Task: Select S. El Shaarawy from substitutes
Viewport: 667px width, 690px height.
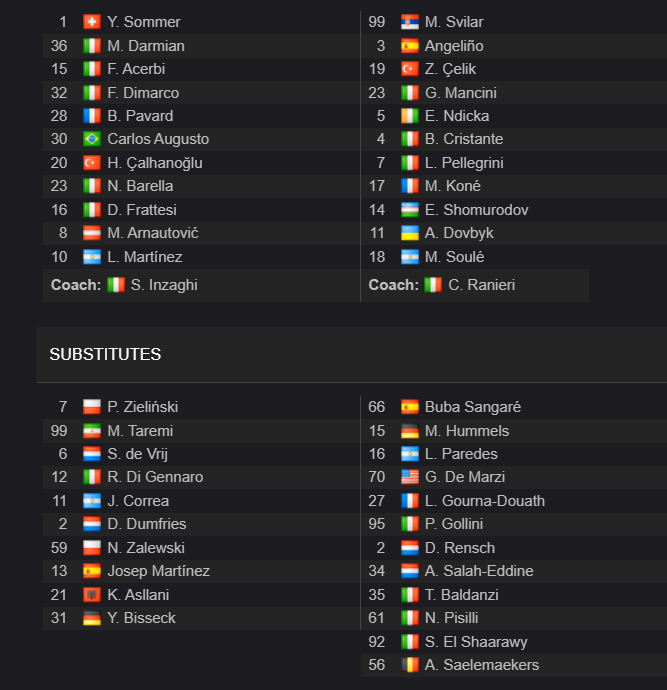Action: coord(476,642)
